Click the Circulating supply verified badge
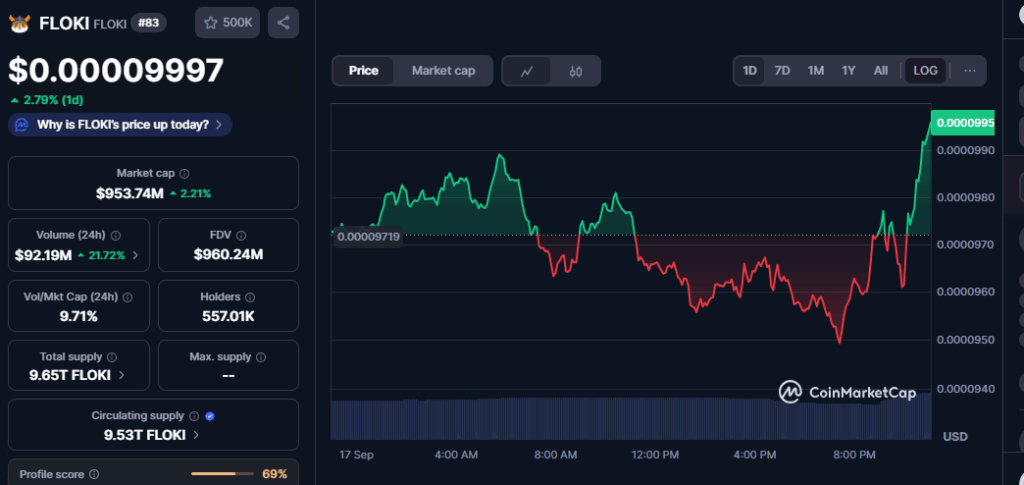Viewport: 1024px width, 485px height. click(x=209, y=416)
